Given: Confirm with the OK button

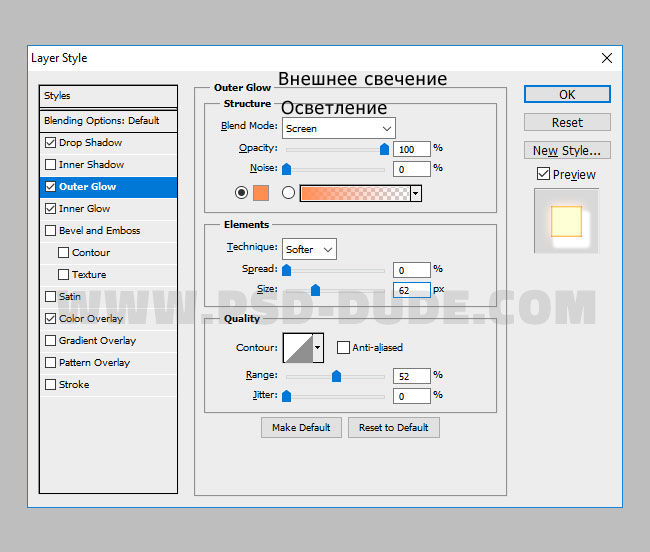Looking at the screenshot, I should [x=567, y=94].
